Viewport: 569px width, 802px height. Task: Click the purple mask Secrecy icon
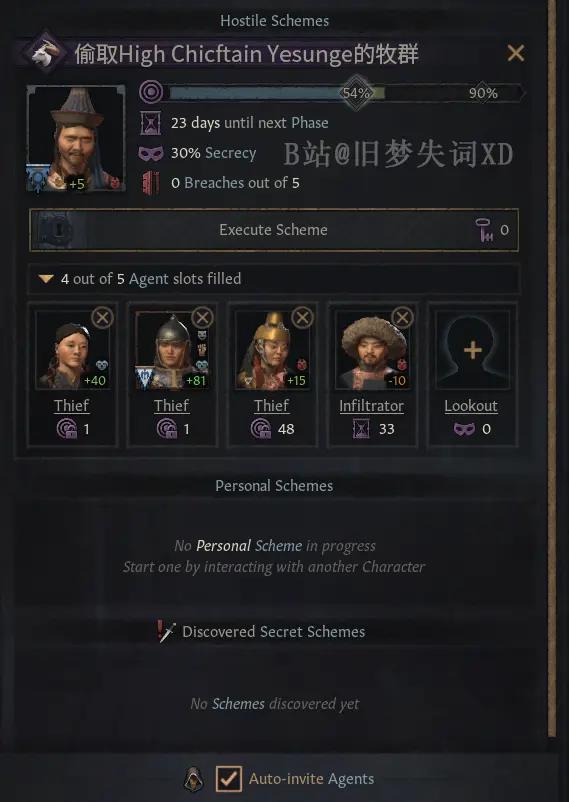[x=150, y=153]
